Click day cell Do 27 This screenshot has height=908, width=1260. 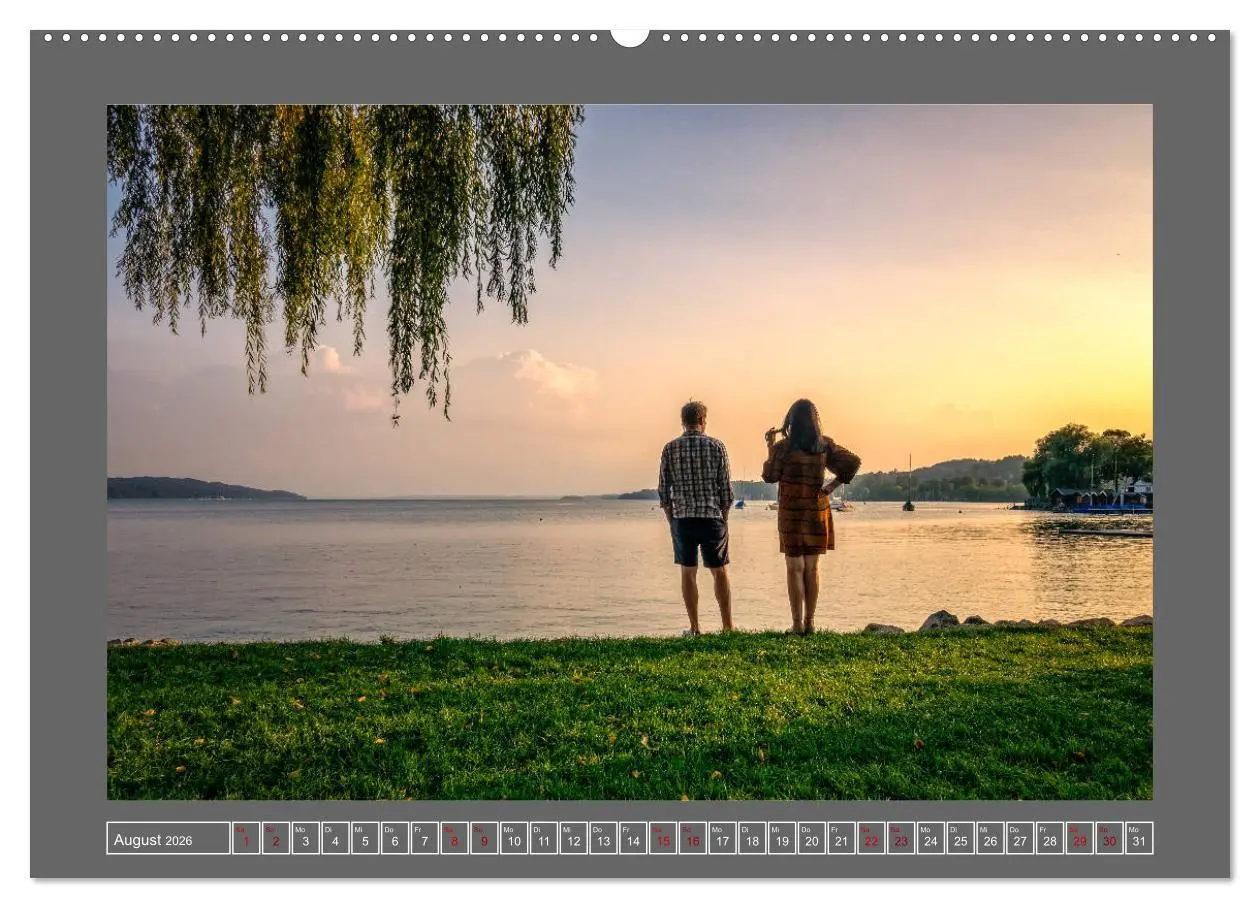click(x=1020, y=838)
